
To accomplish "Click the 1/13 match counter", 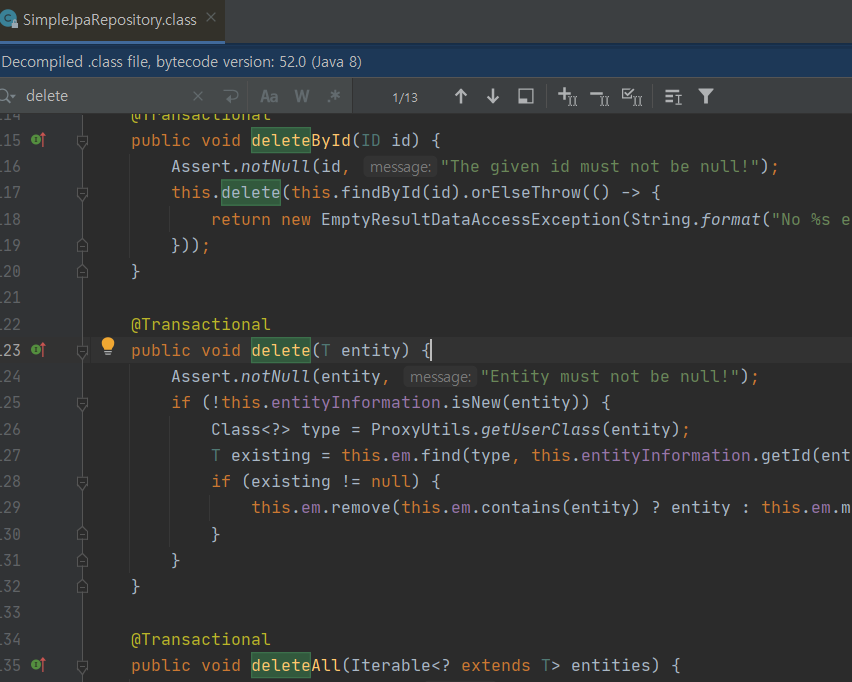I will point(405,98).
